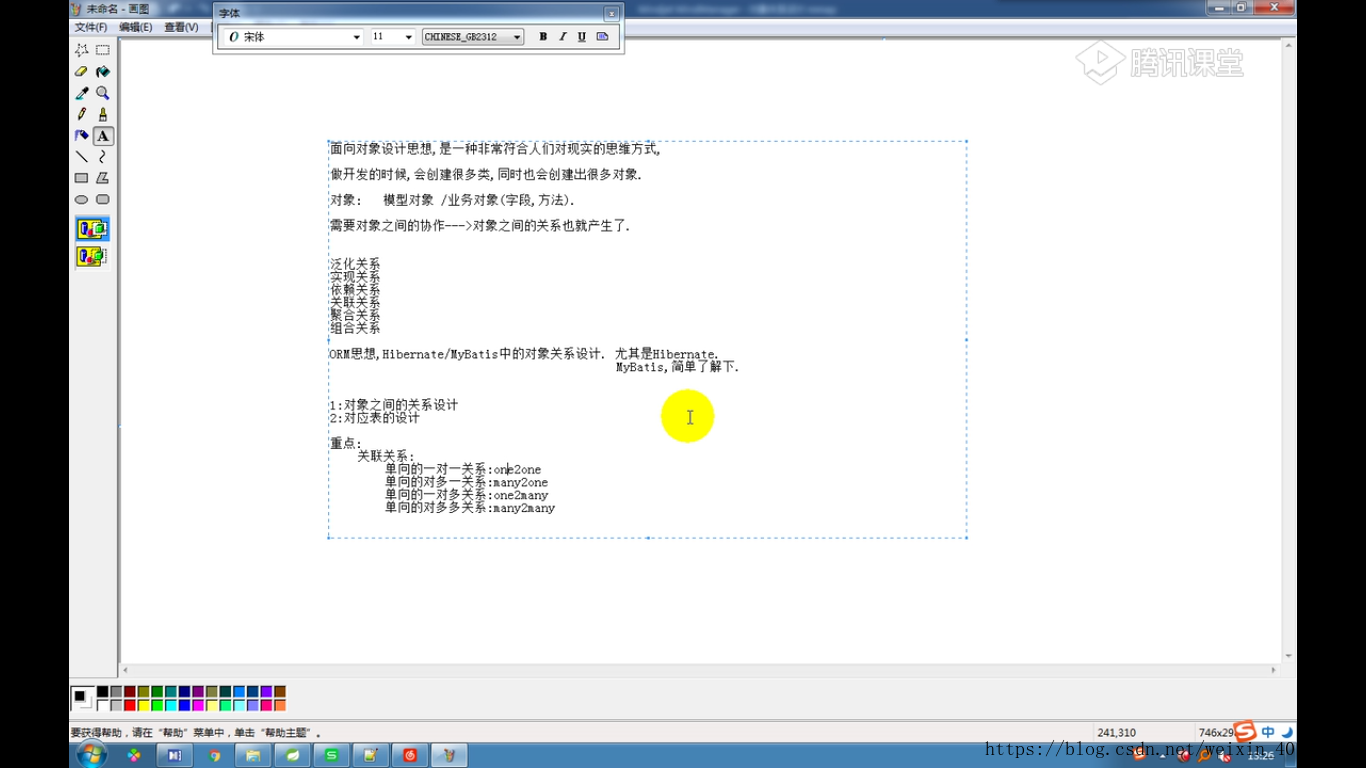
Task: Select the Brush tool
Action: click(x=103, y=114)
